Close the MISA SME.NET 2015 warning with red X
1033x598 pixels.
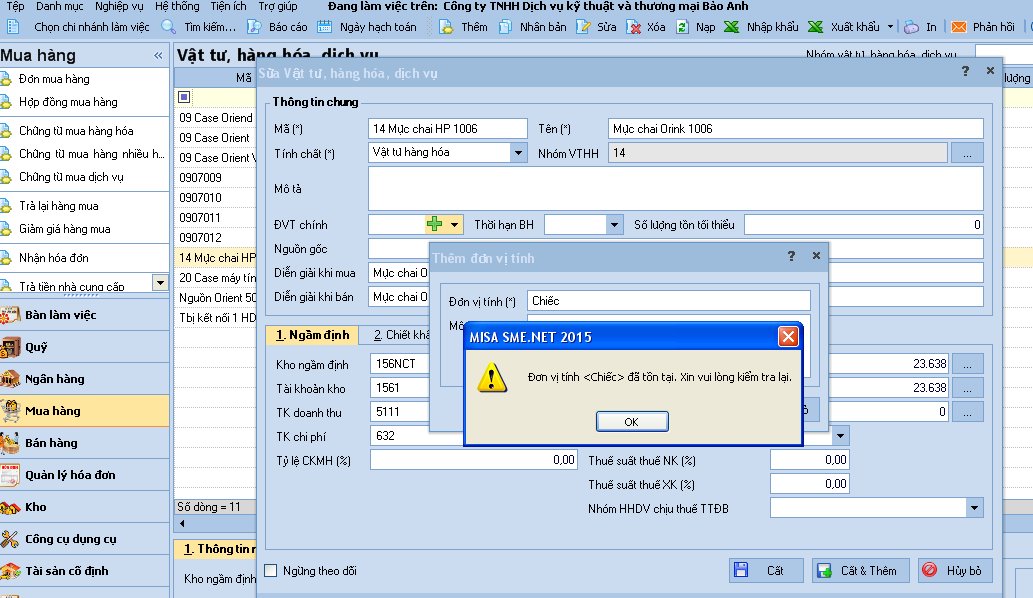point(788,337)
